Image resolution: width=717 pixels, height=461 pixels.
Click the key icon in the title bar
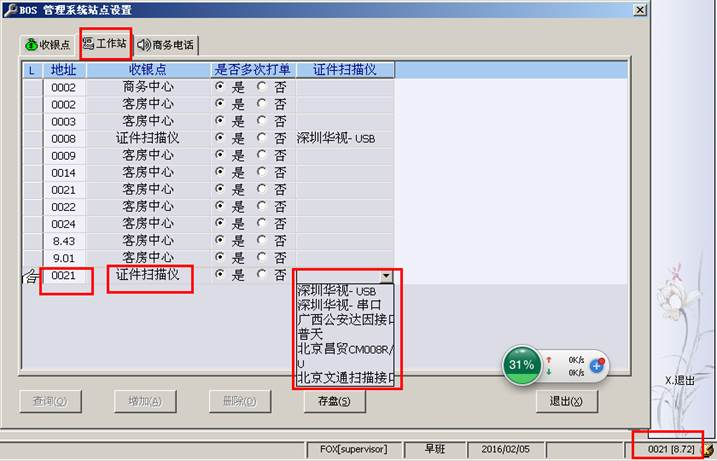[x=9, y=9]
